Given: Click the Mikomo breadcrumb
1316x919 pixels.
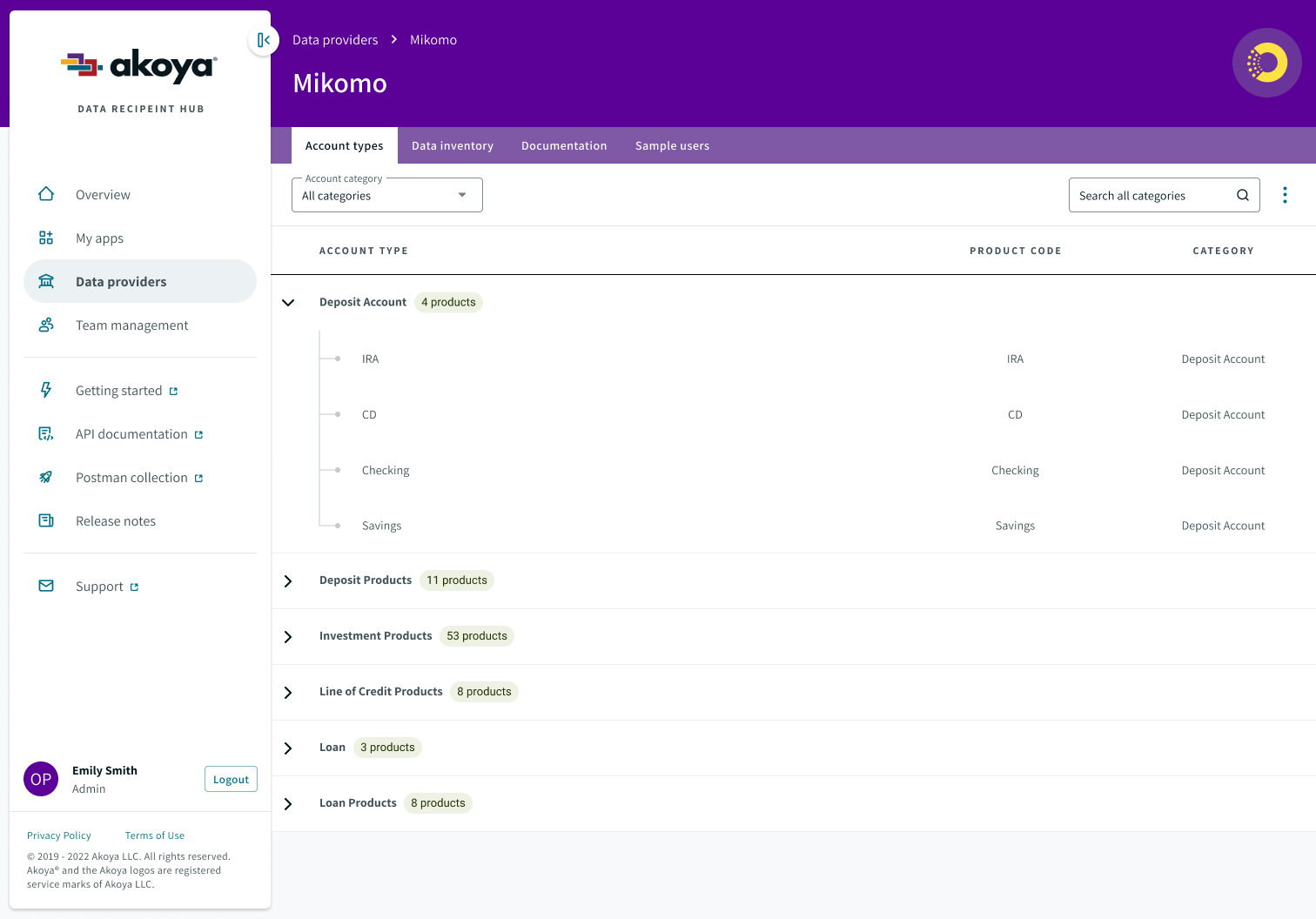Looking at the screenshot, I should (433, 40).
